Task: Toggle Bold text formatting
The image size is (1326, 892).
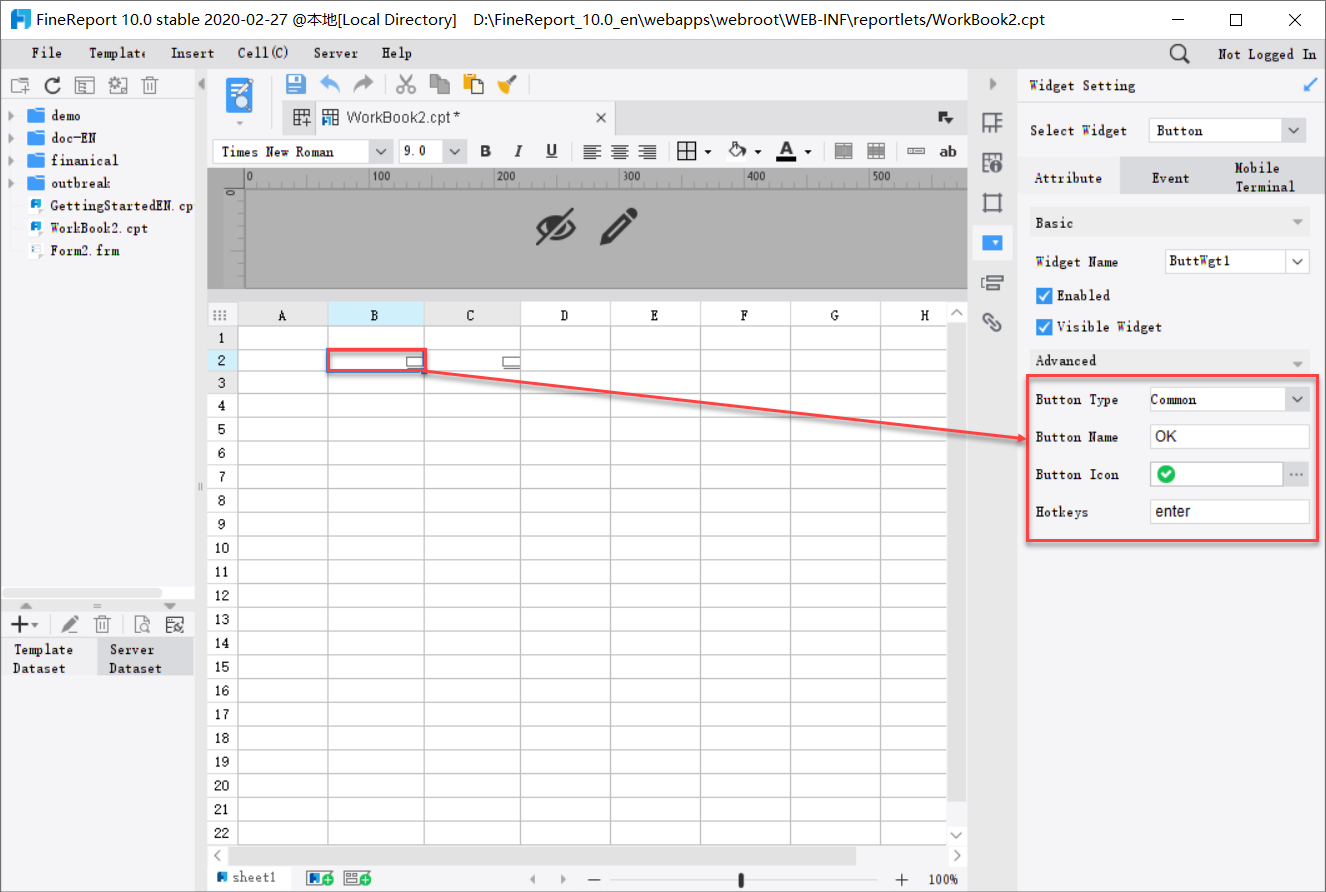Action: point(486,151)
